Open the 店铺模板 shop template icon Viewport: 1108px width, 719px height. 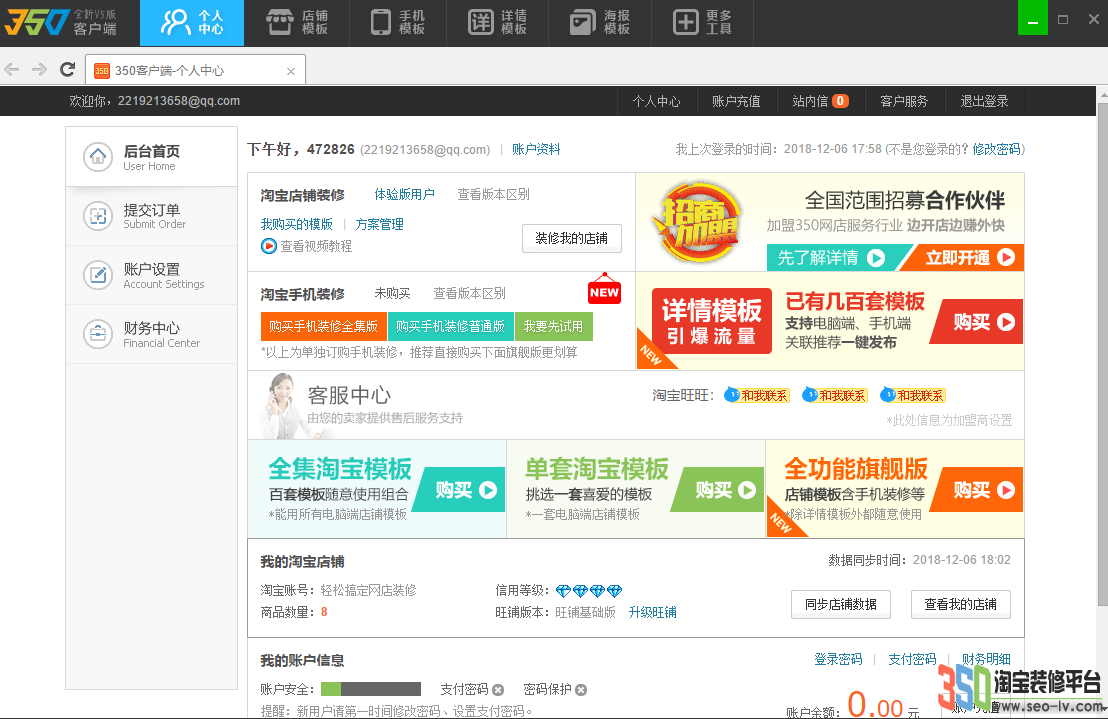tap(297, 23)
